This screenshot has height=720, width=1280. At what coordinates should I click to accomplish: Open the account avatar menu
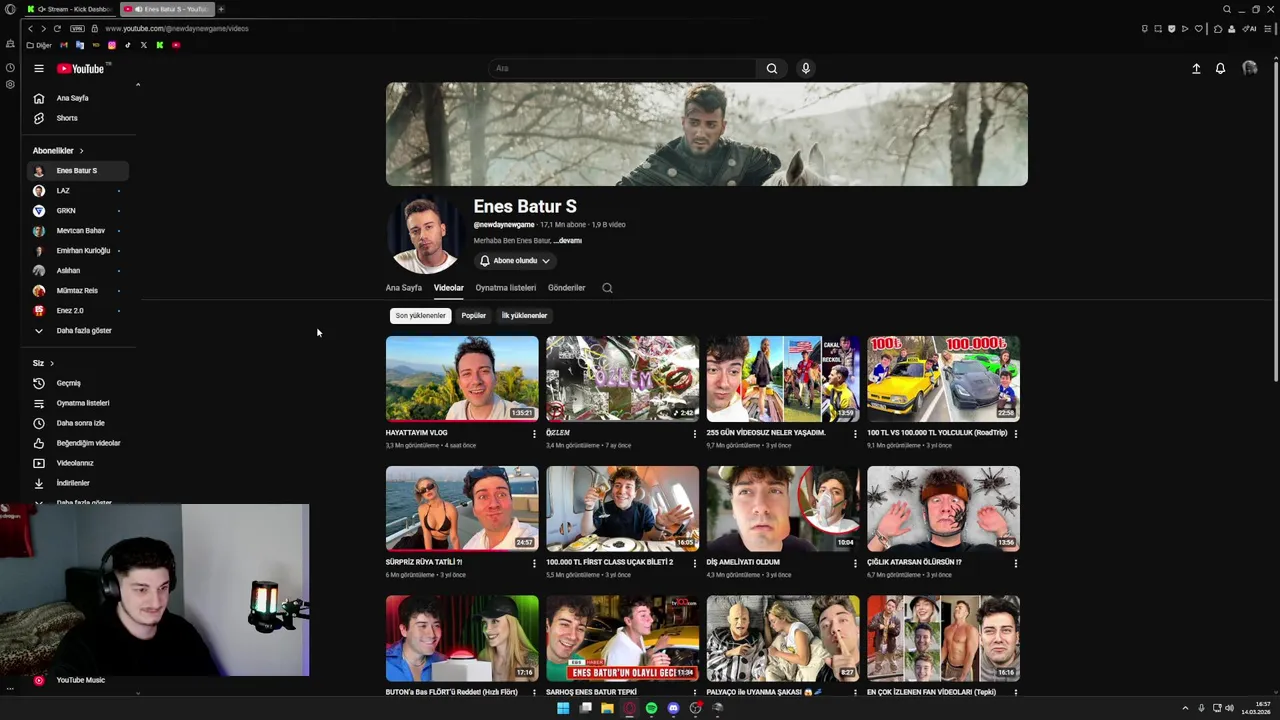(x=1249, y=68)
